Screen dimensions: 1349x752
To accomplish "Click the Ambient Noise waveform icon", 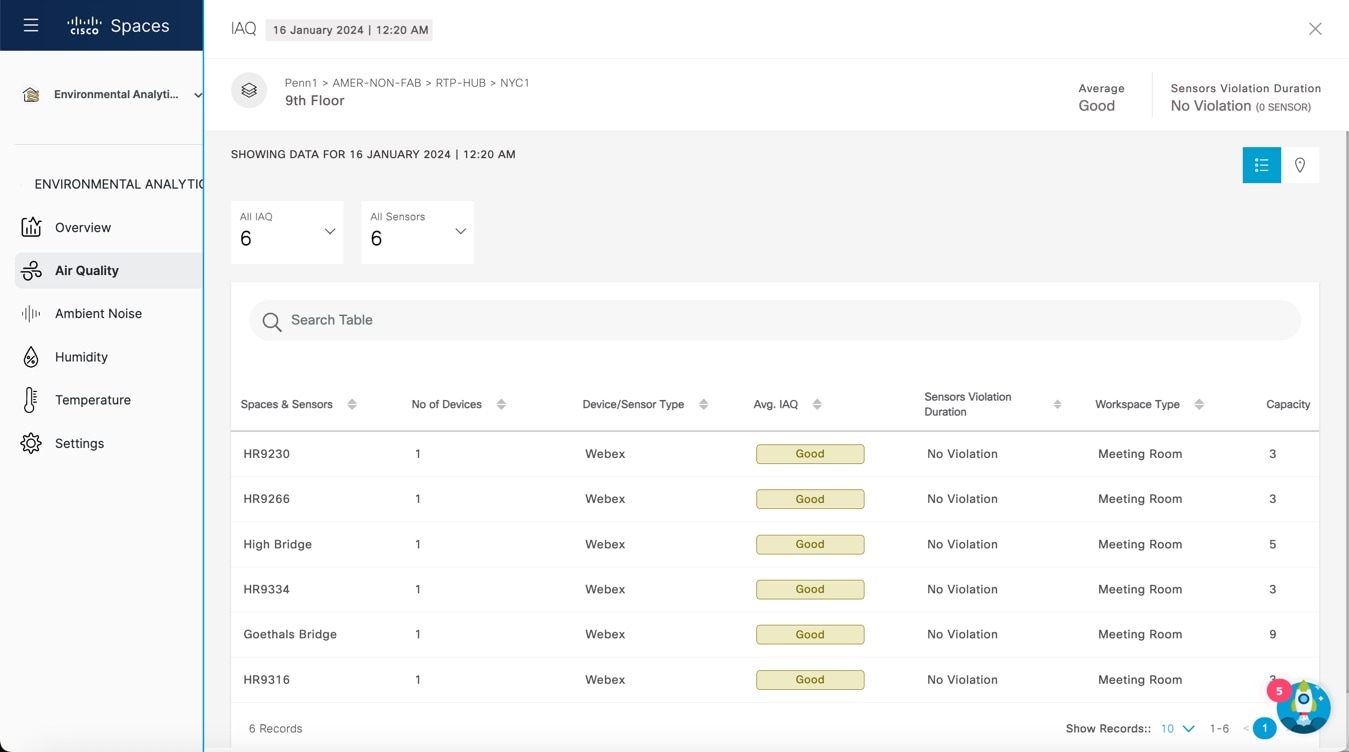I will (x=31, y=313).
